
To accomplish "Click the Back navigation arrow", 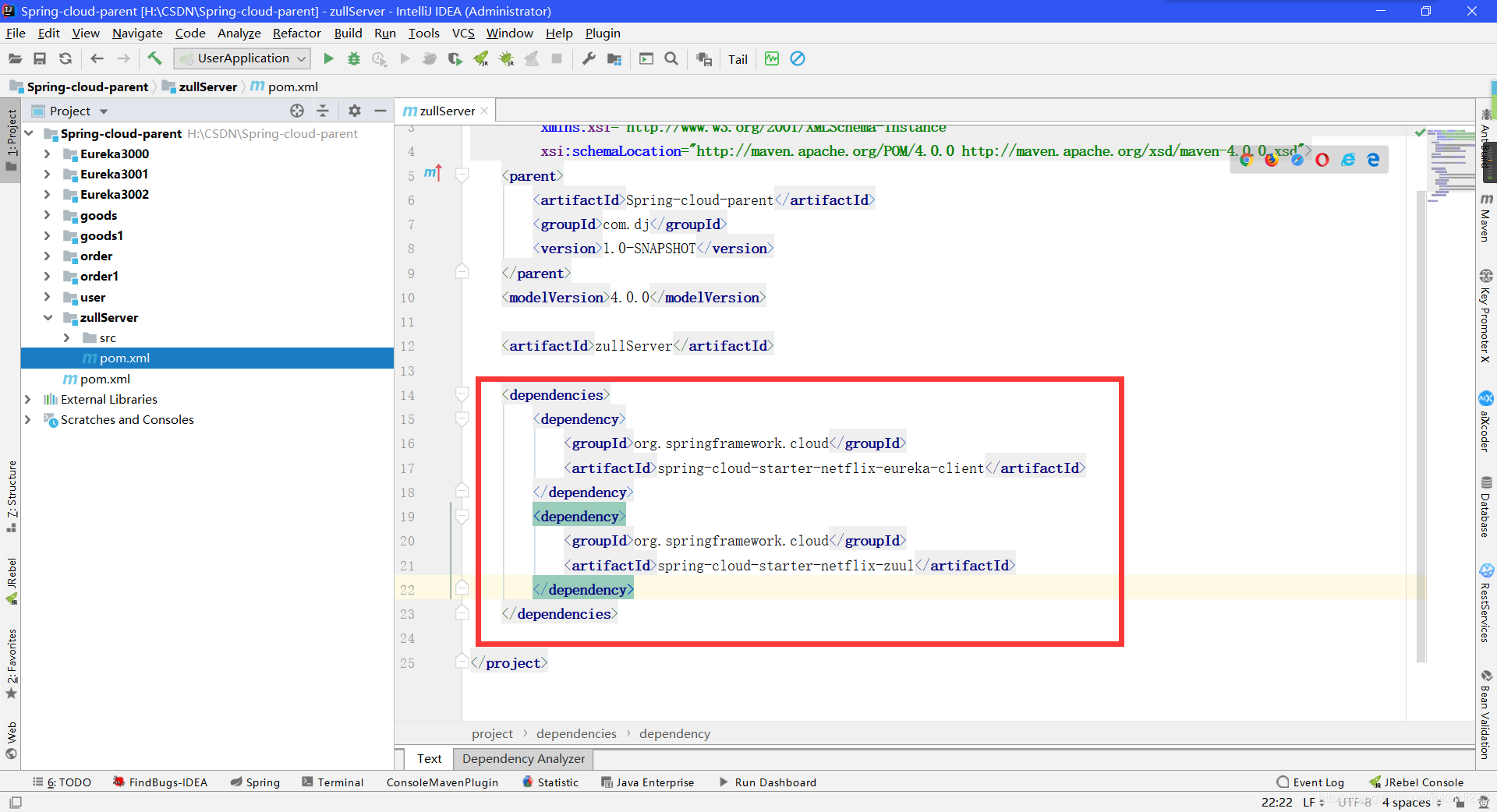I will [97, 58].
